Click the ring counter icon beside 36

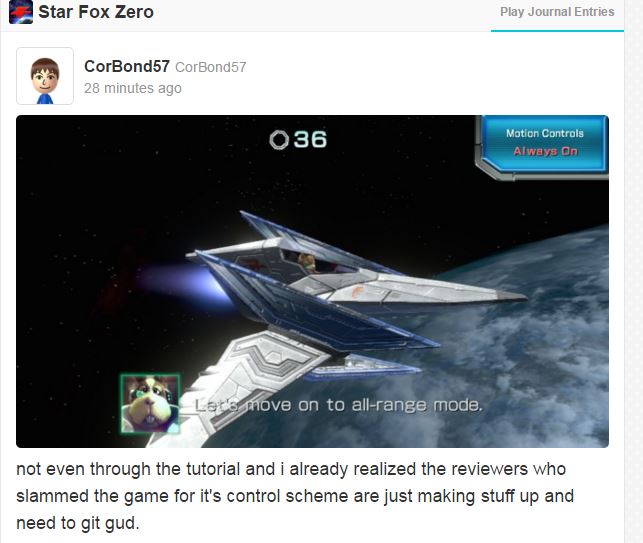pos(279,140)
